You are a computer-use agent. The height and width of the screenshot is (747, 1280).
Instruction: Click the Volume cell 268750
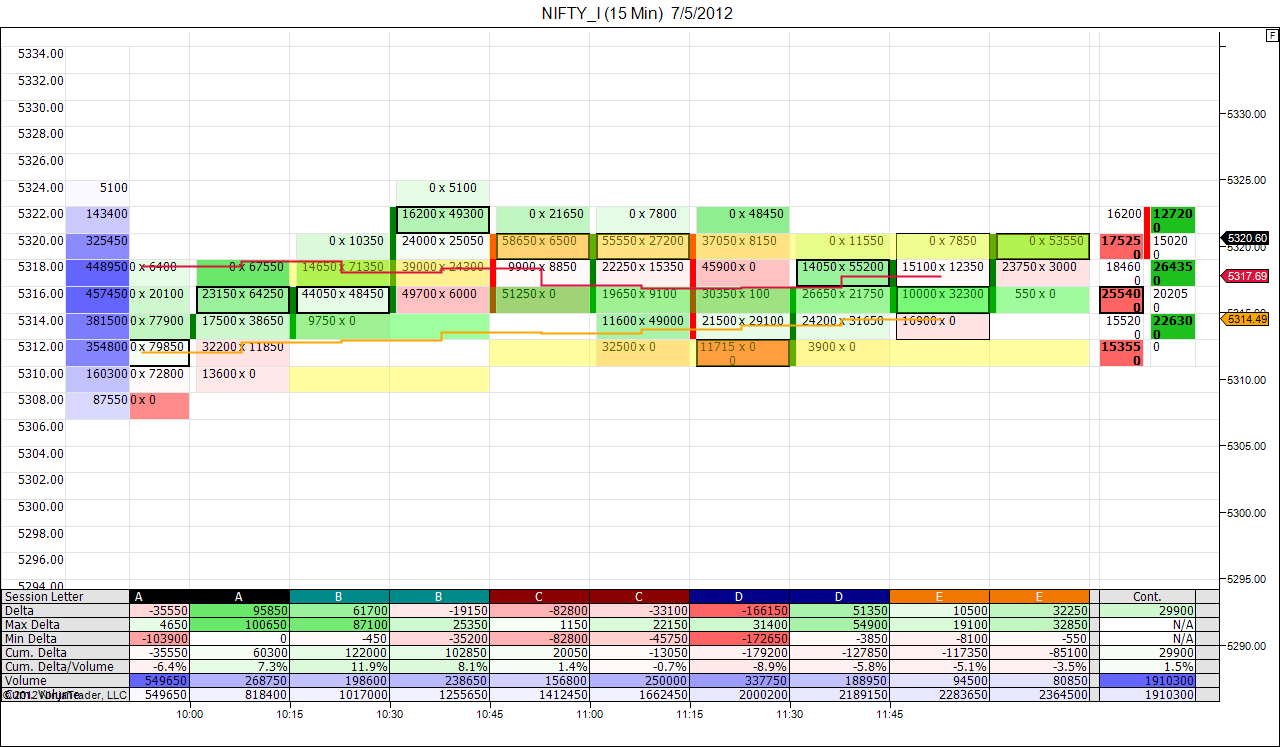click(239, 681)
